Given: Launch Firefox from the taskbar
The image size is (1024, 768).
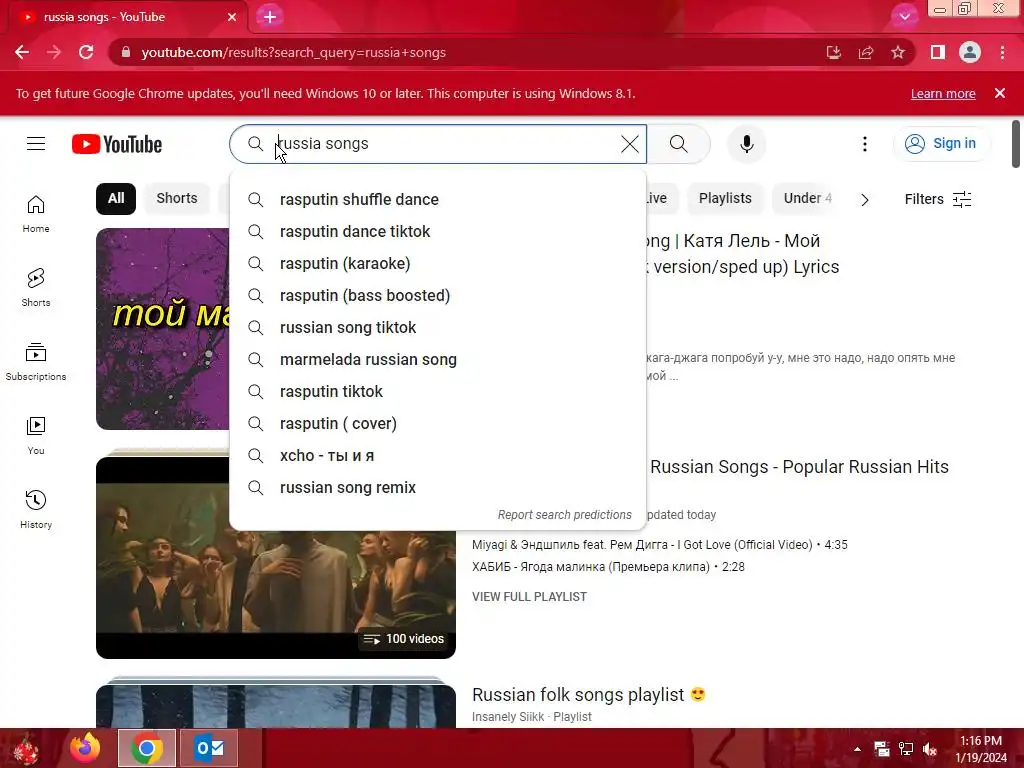Looking at the screenshot, I should click(x=86, y=748).
